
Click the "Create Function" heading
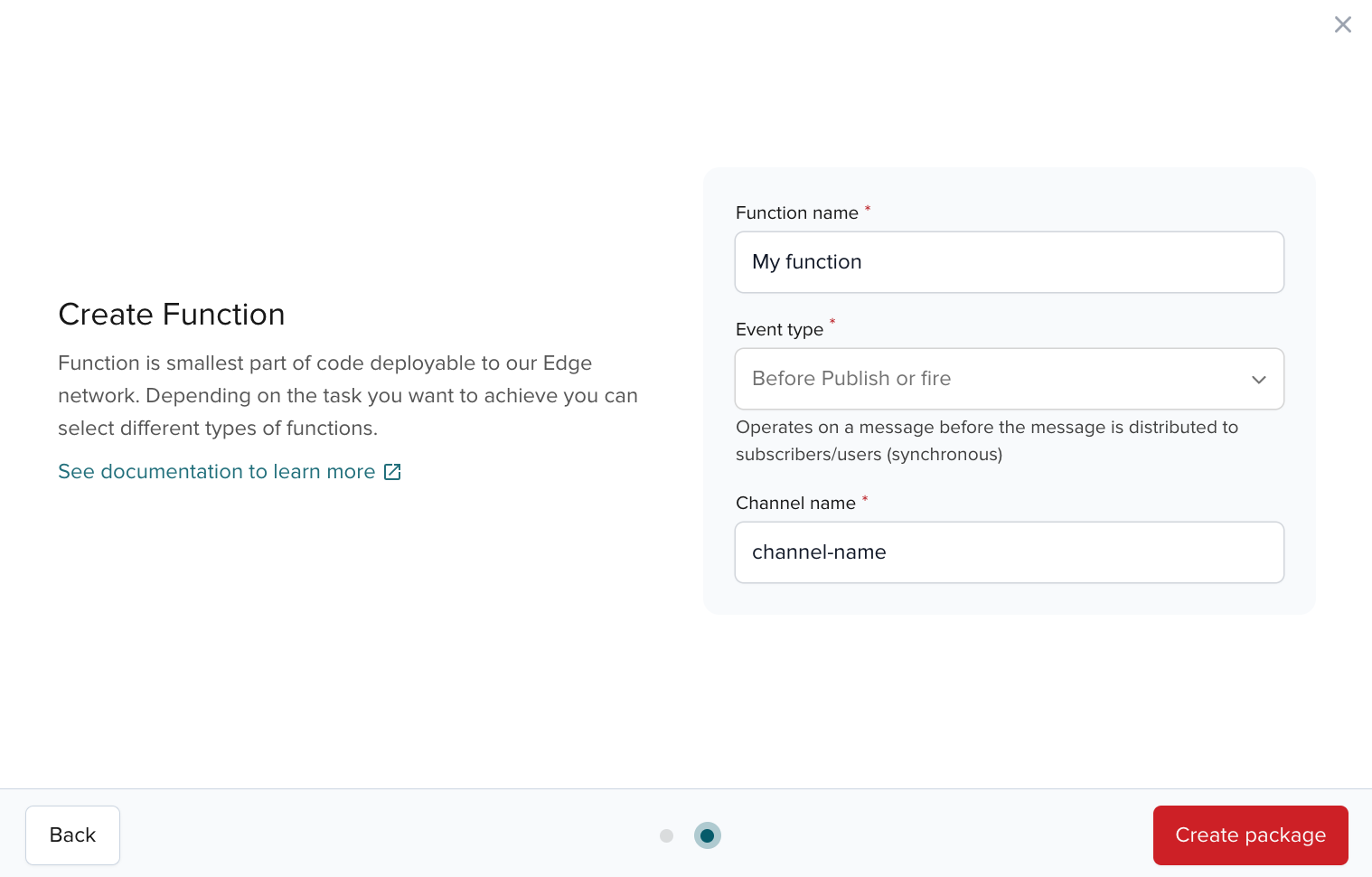(x=172, y=315)
